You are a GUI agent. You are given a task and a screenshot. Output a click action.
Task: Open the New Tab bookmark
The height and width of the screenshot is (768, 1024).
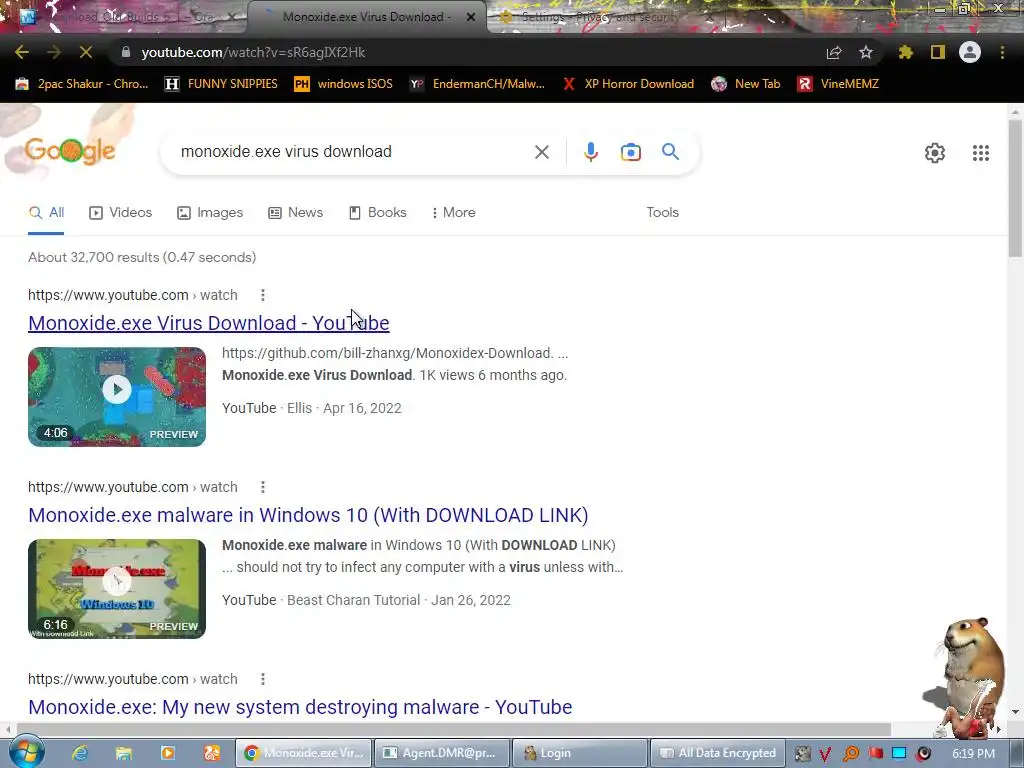(x=746, y=84)
